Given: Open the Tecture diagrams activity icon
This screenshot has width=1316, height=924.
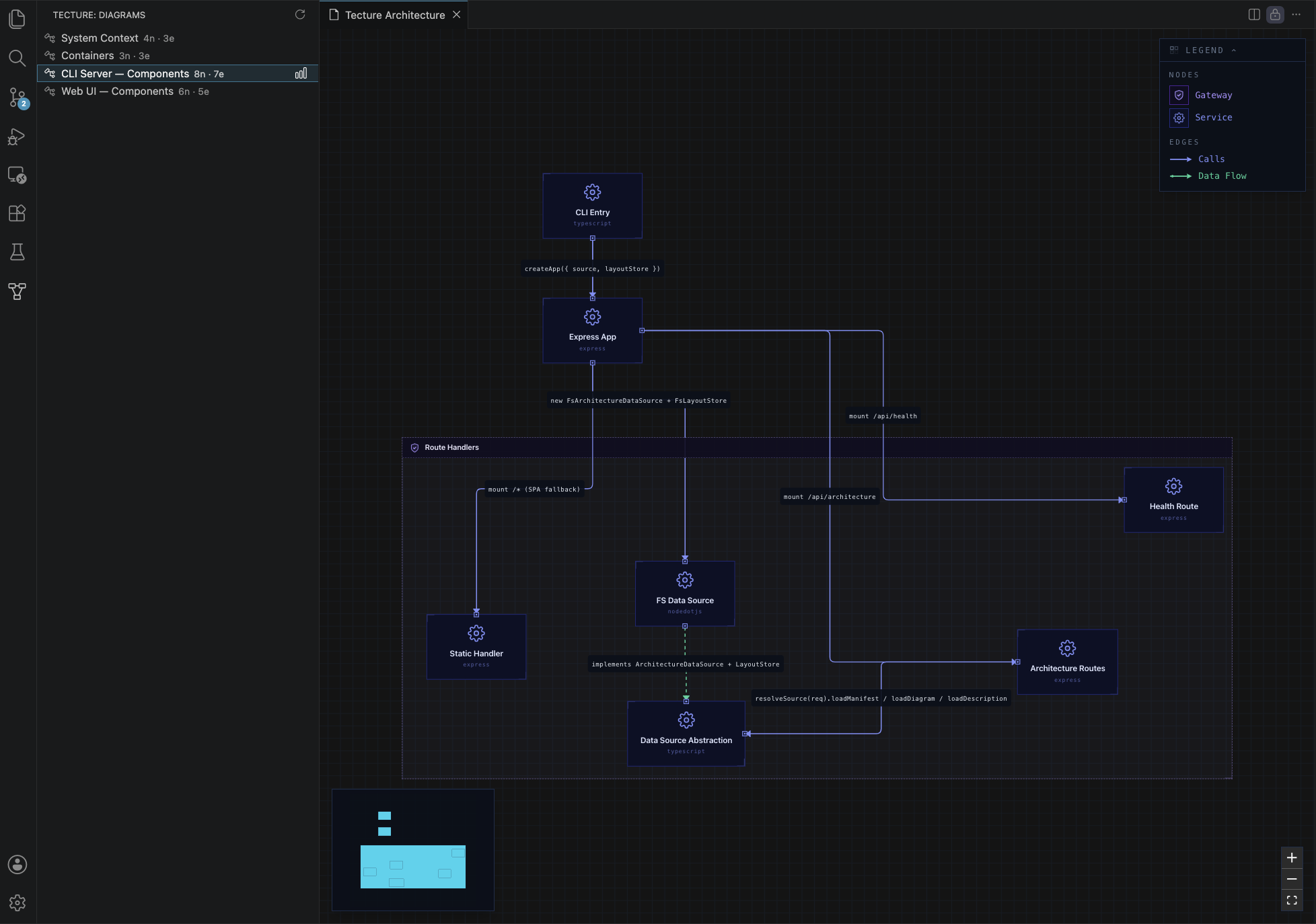Looking at the screenshot, I should tap(17, 291).
